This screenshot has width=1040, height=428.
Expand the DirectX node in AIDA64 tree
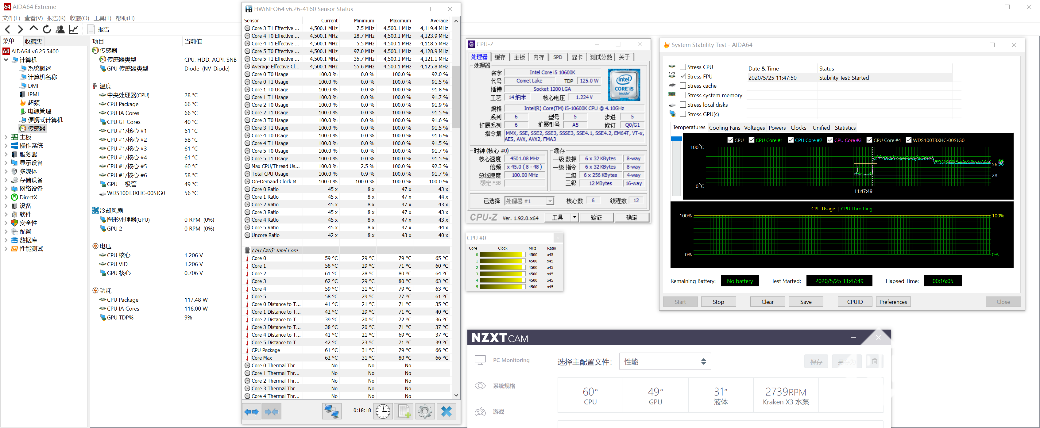(x=7, y=197)
